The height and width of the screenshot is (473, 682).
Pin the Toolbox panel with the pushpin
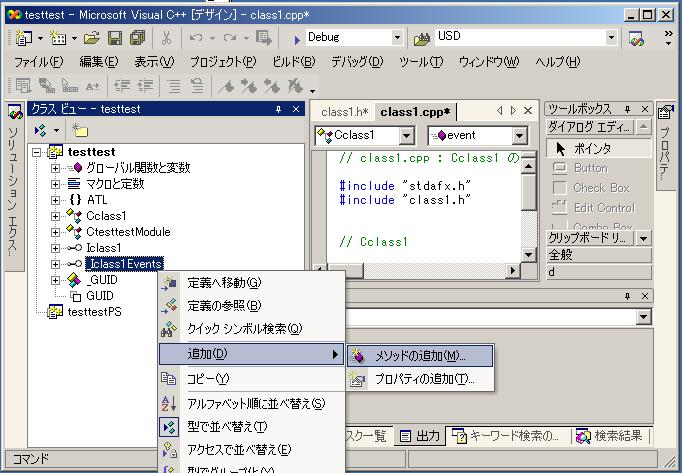pyautogui.click(x=627, y=109)
